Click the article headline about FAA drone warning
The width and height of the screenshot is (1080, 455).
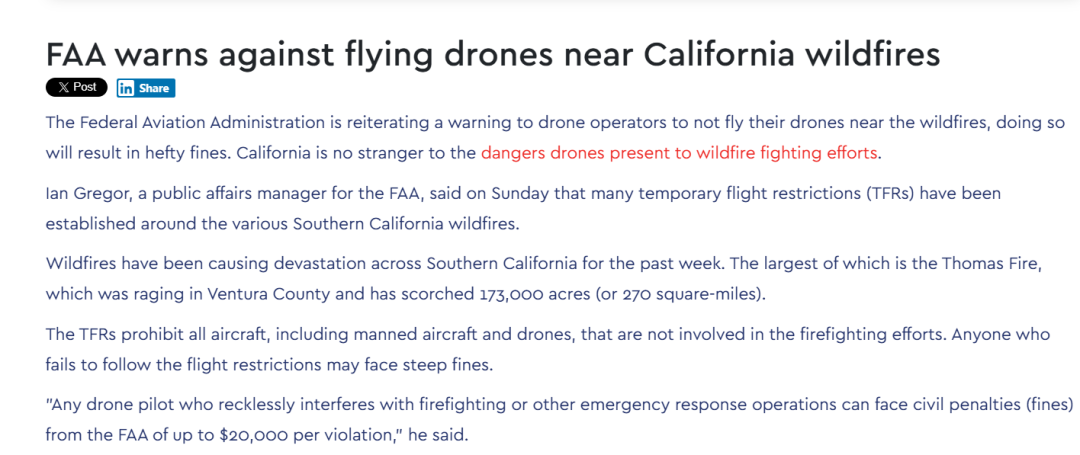(x=492, y=55)
